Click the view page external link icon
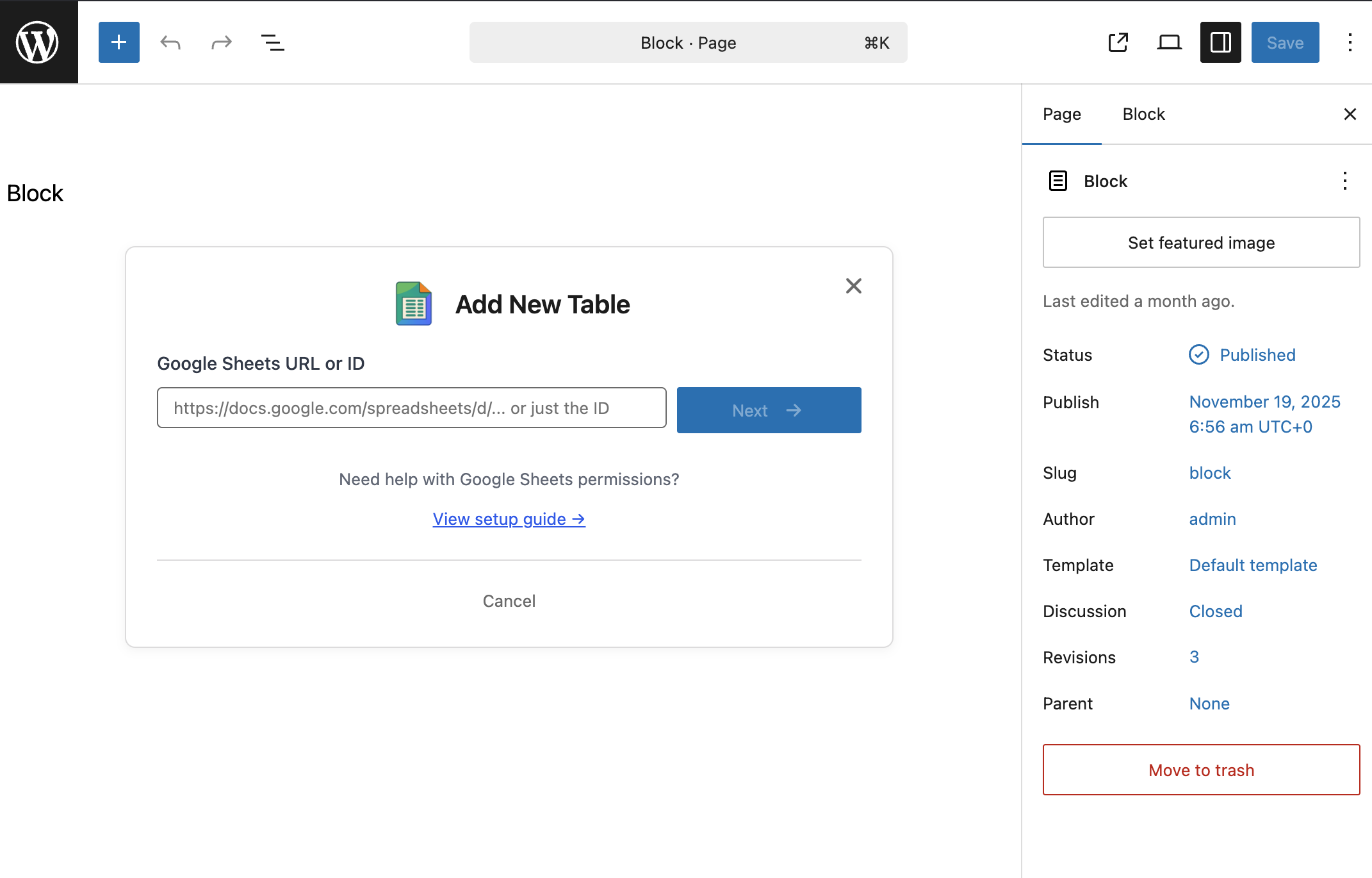The width and height of the screenshot is (1372, 878). click(x=1118, y=42)
